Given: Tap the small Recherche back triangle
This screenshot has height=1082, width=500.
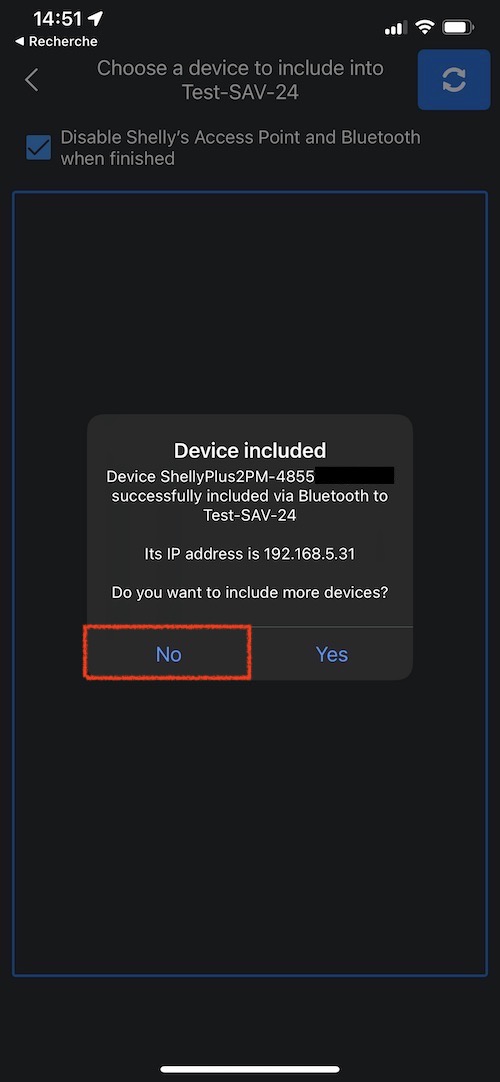Looking at the screenshot, I should click(x=19, y=41).
